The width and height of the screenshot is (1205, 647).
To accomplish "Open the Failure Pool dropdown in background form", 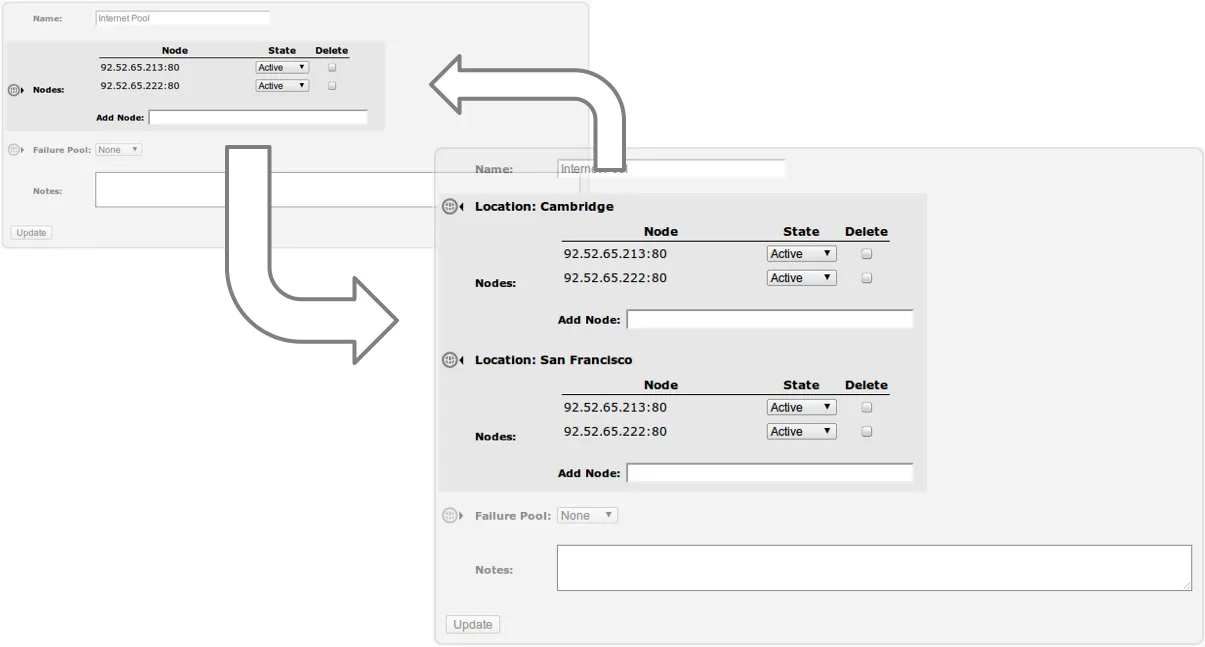I will point(119,150).
